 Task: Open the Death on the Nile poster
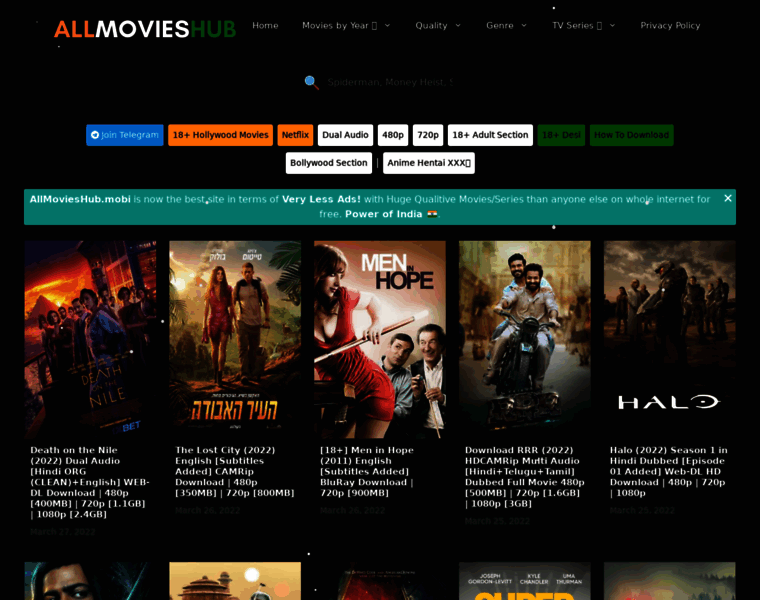[x=90, y=340]
